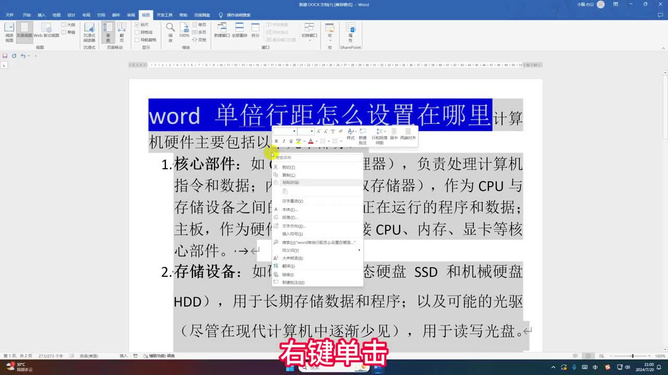
Task: Click the Repeat button in quick access
Action: 14,56
